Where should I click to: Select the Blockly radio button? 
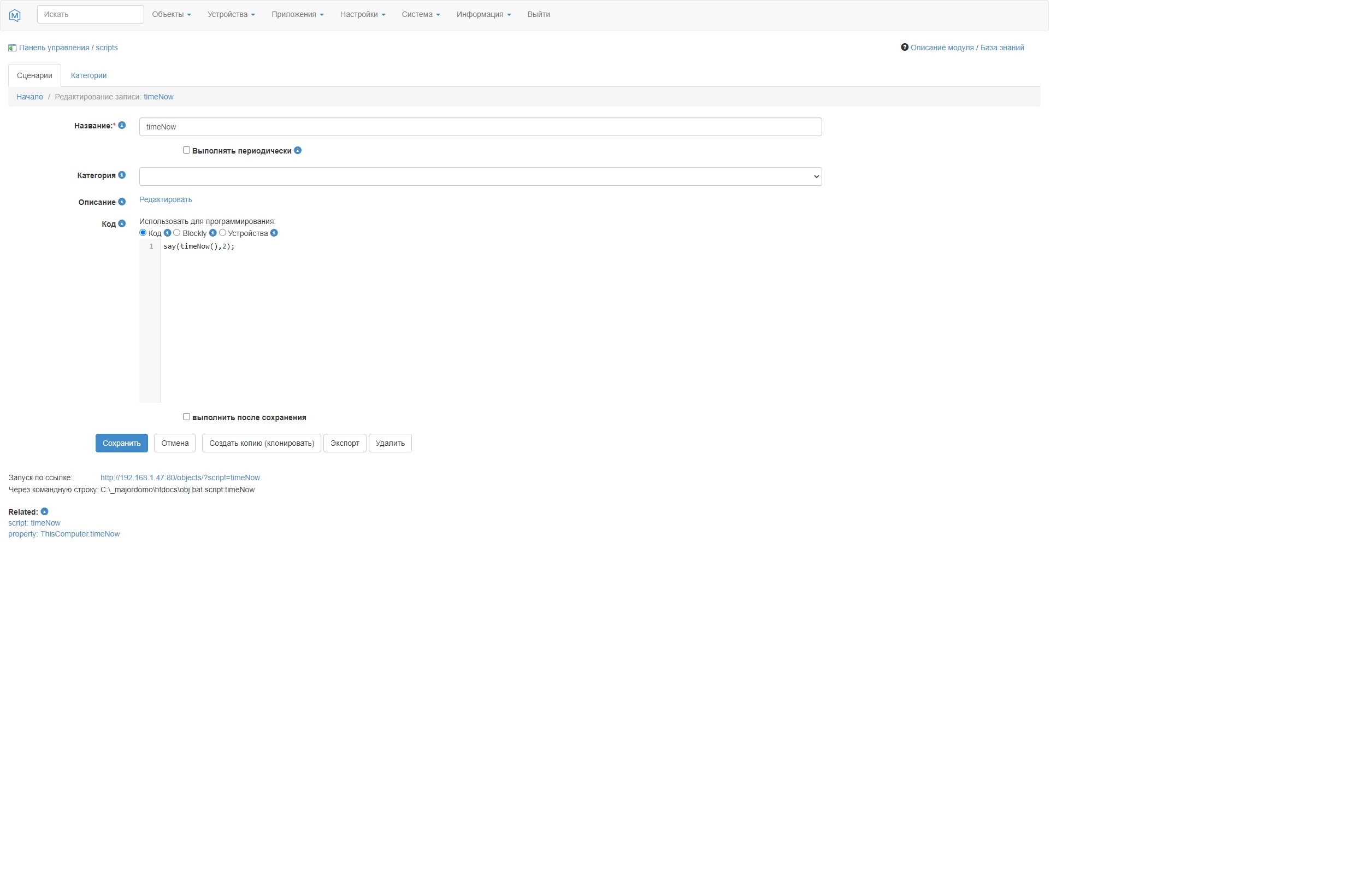click(x=177, y=233)
